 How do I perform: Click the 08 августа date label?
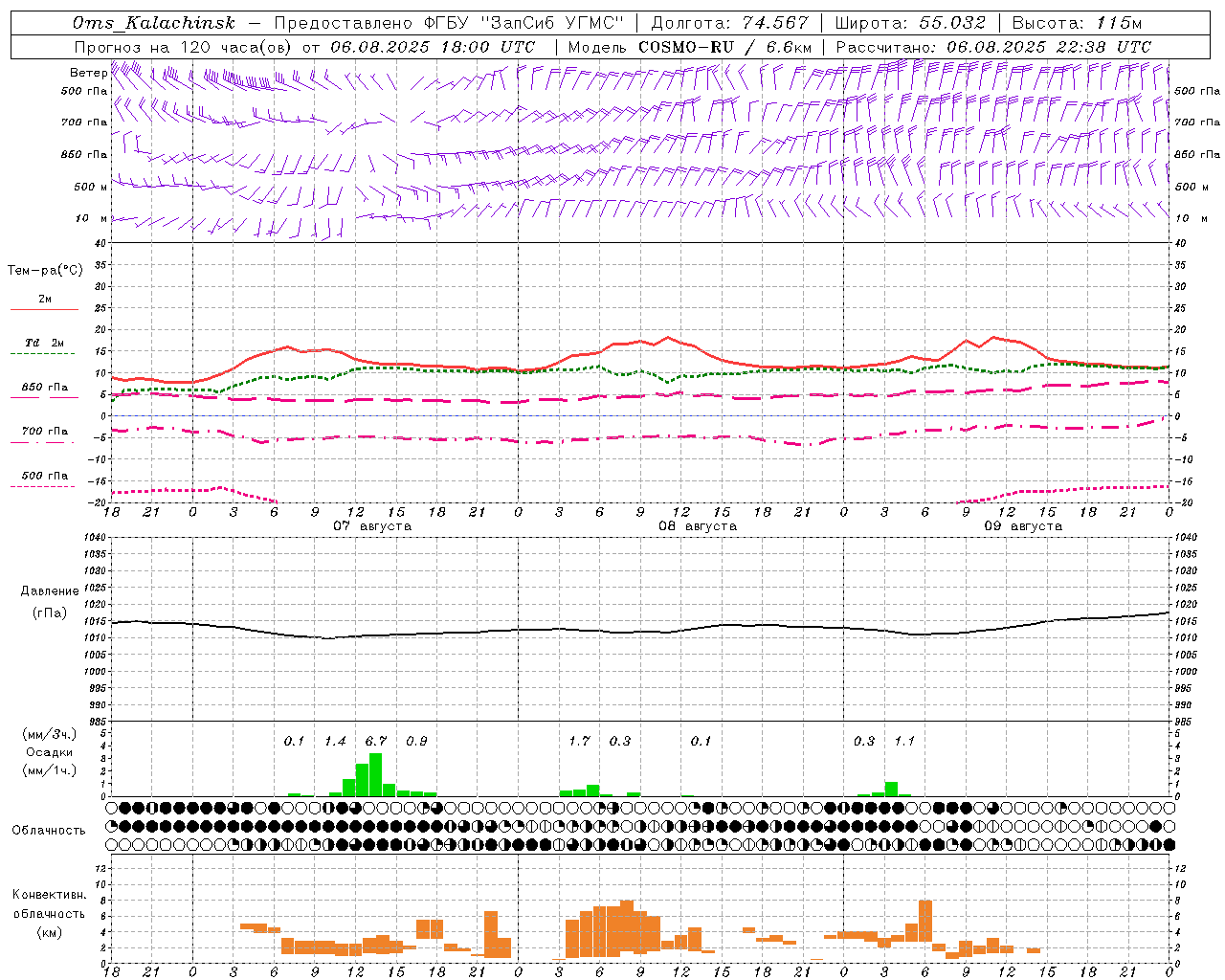[698, 526]
